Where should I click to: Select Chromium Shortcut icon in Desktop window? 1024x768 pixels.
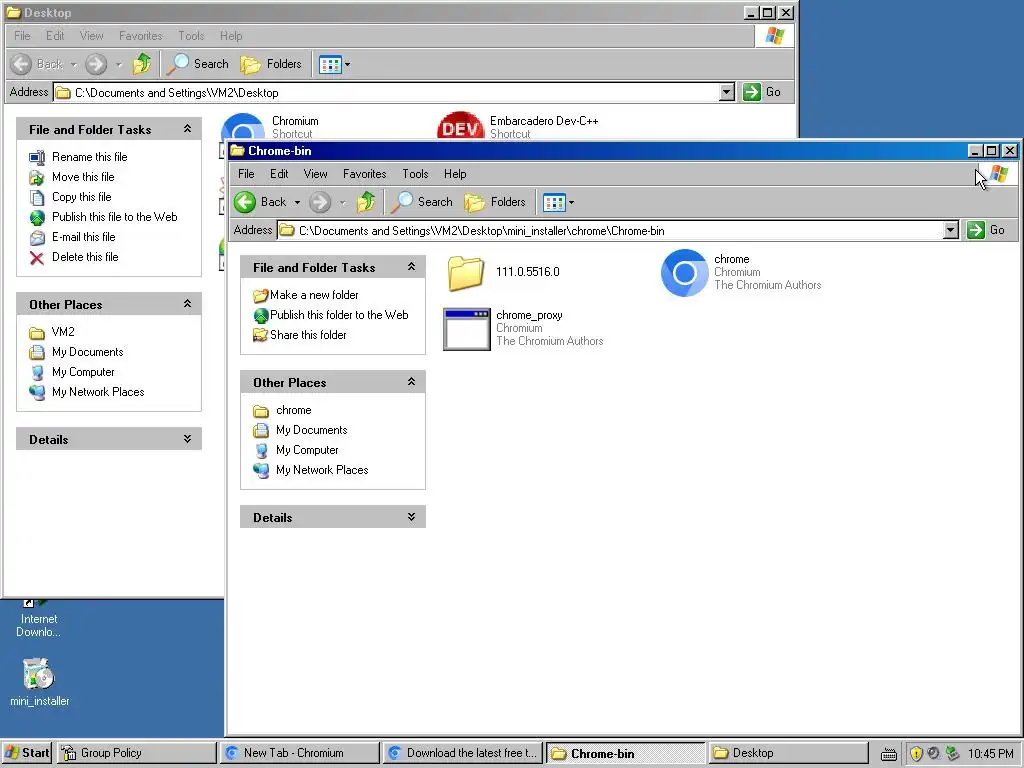[x=243, y=127]
